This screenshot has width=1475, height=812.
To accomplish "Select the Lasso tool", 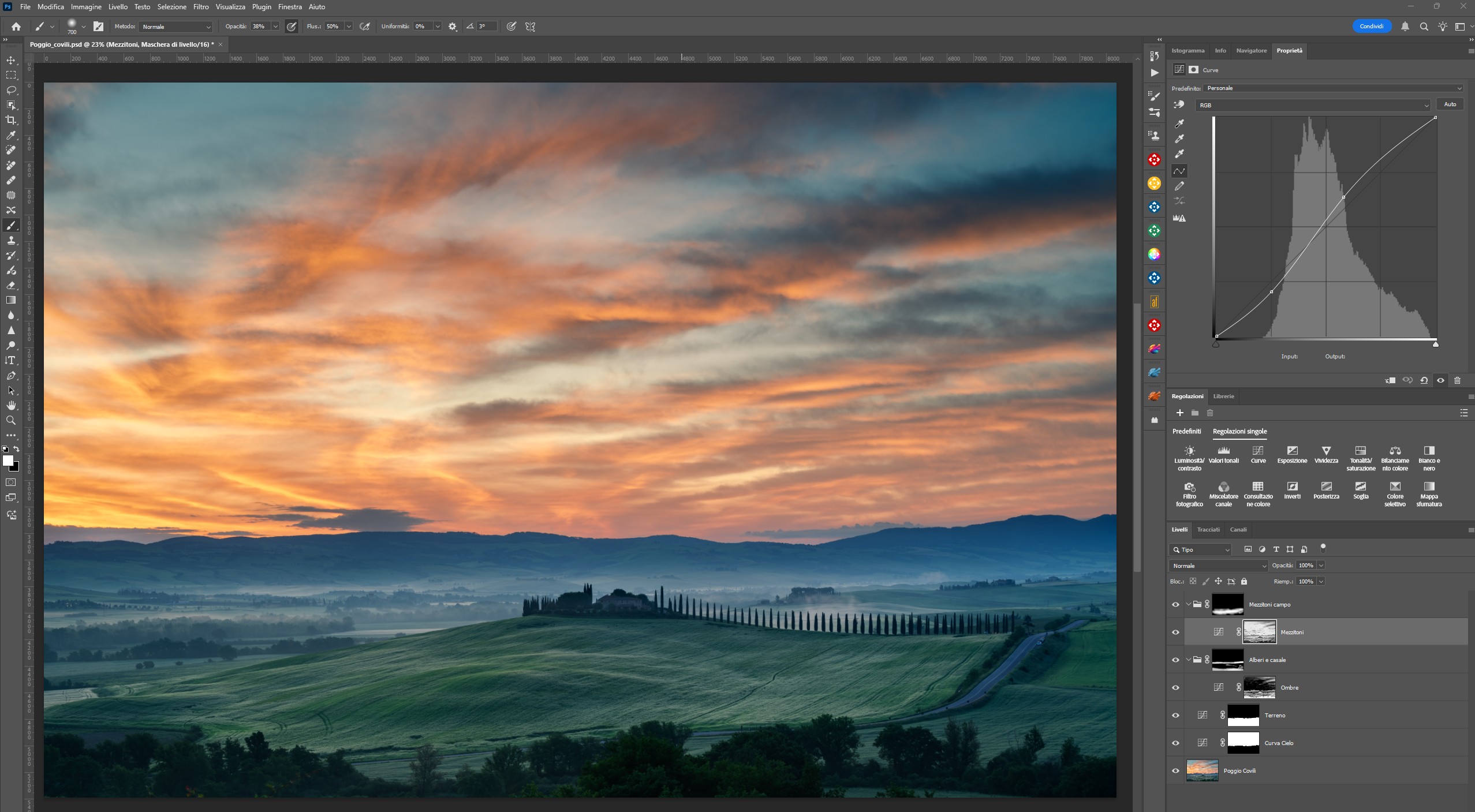I will (x=11, y=90).
